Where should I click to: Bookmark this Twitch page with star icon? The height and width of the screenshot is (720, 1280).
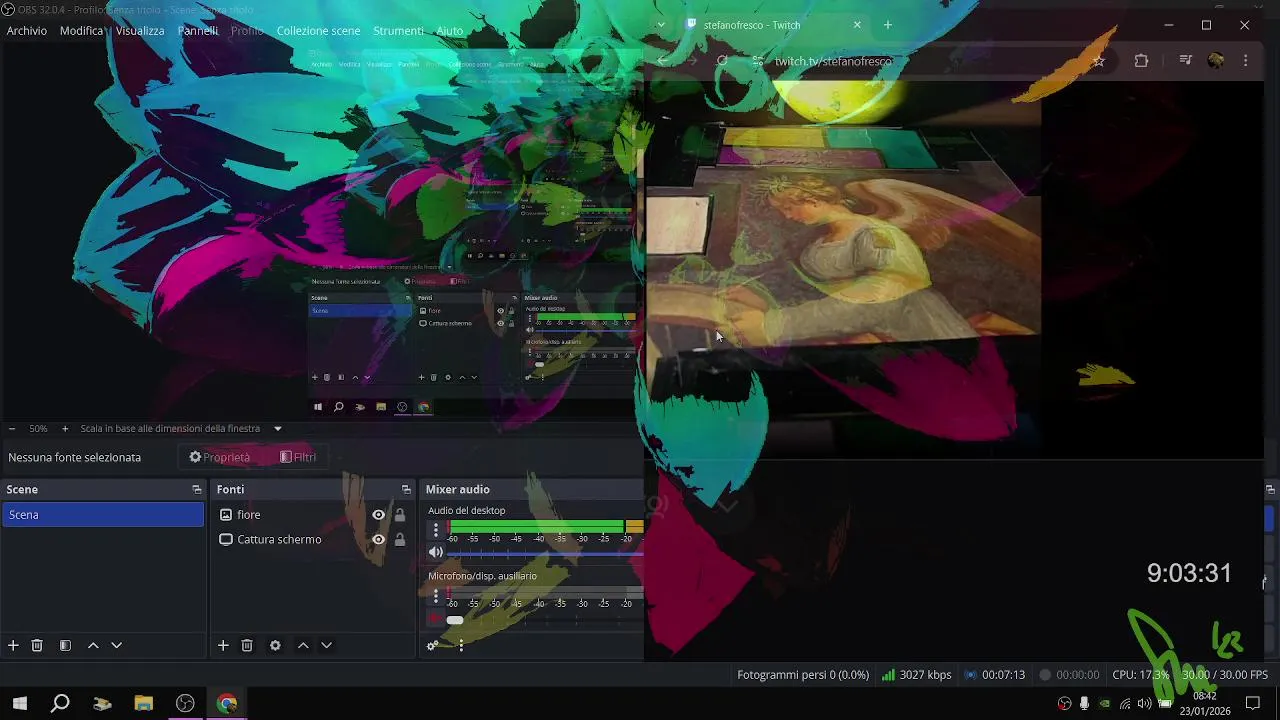(x=1099, y=61)
